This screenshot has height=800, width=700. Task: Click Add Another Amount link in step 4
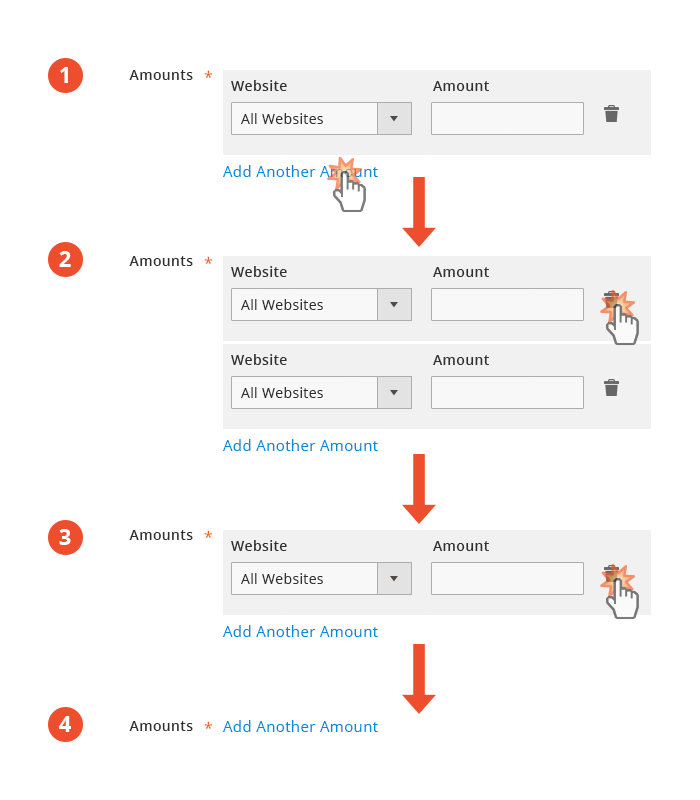pyautogui.click(x=300, y=727)
